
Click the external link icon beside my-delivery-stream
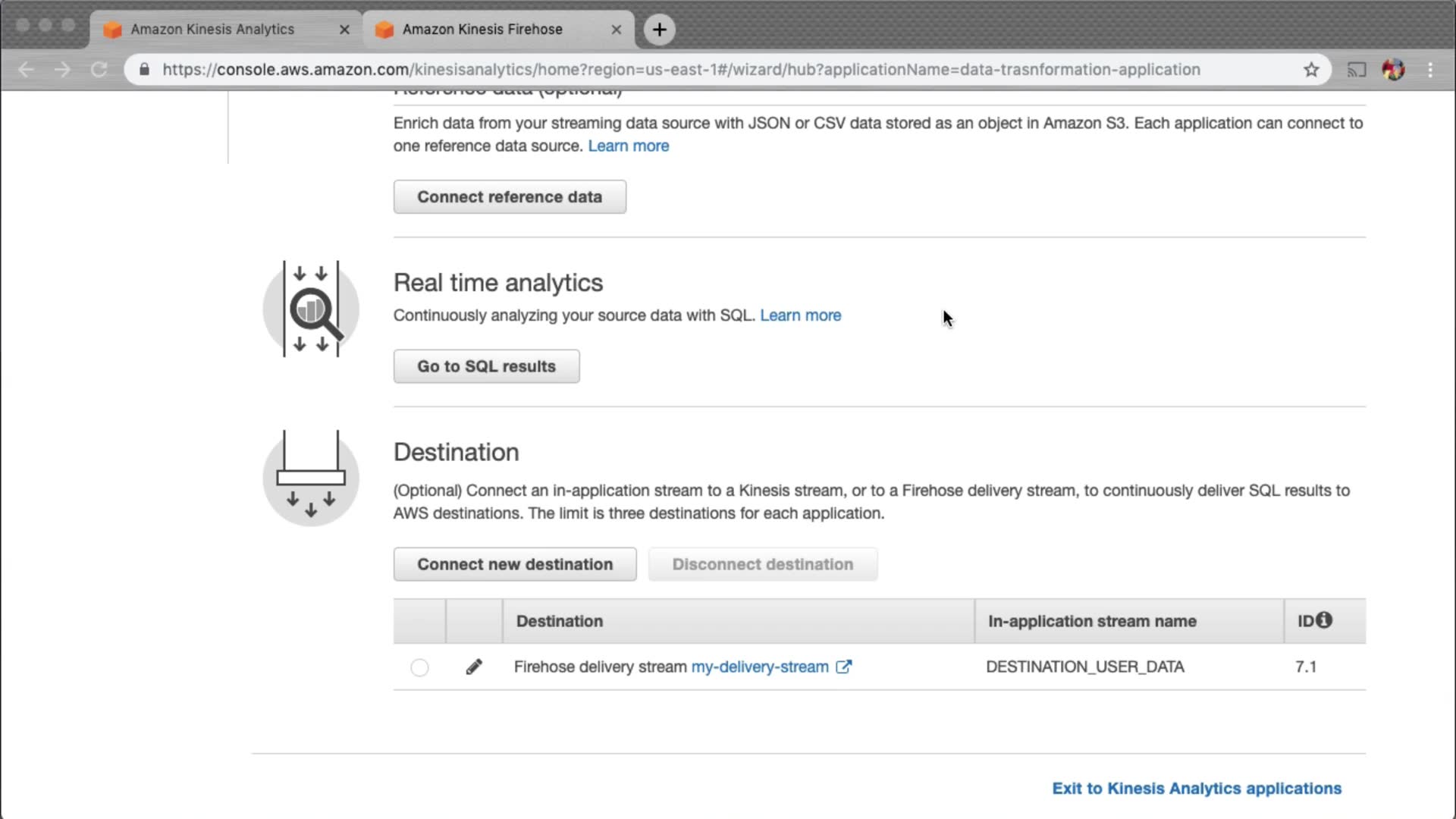[x=843, y=667]
